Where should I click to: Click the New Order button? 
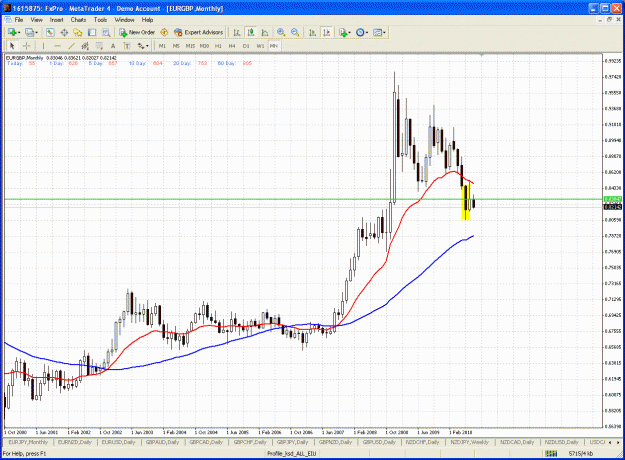(137, 32)
